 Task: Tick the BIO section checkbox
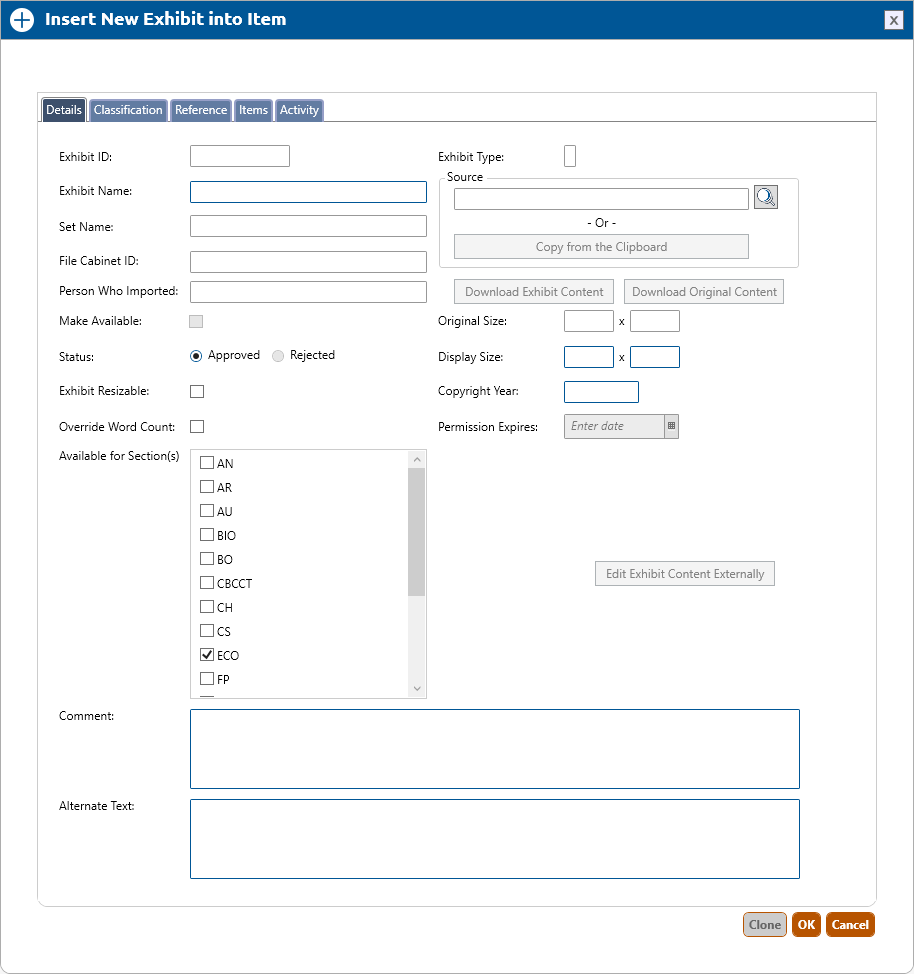point(207,536)
